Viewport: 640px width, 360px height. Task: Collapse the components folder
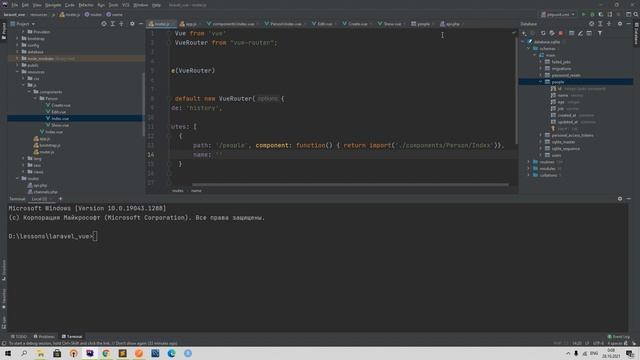tap(29, 92)
